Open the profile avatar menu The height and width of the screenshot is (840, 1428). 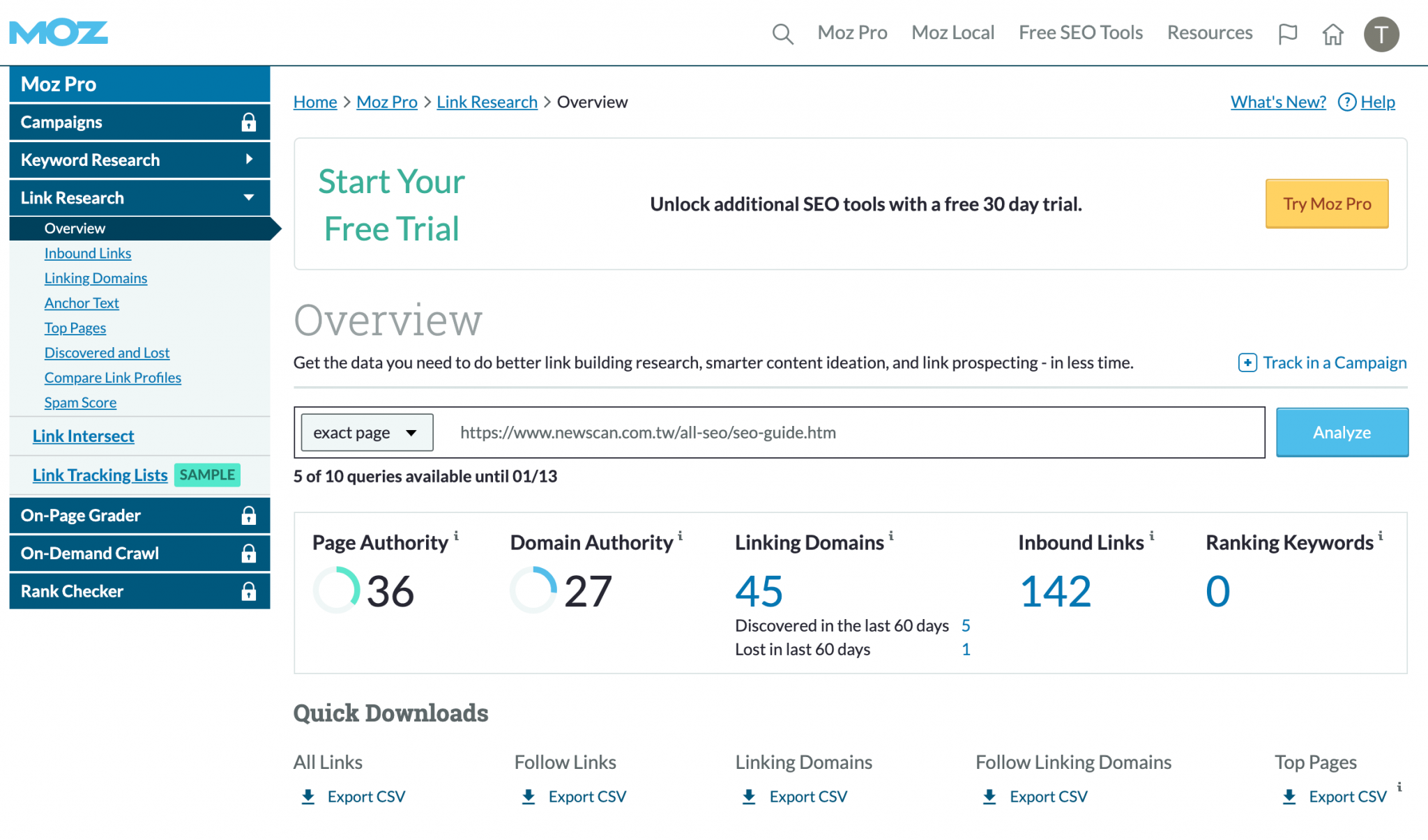click(1381, 33)
